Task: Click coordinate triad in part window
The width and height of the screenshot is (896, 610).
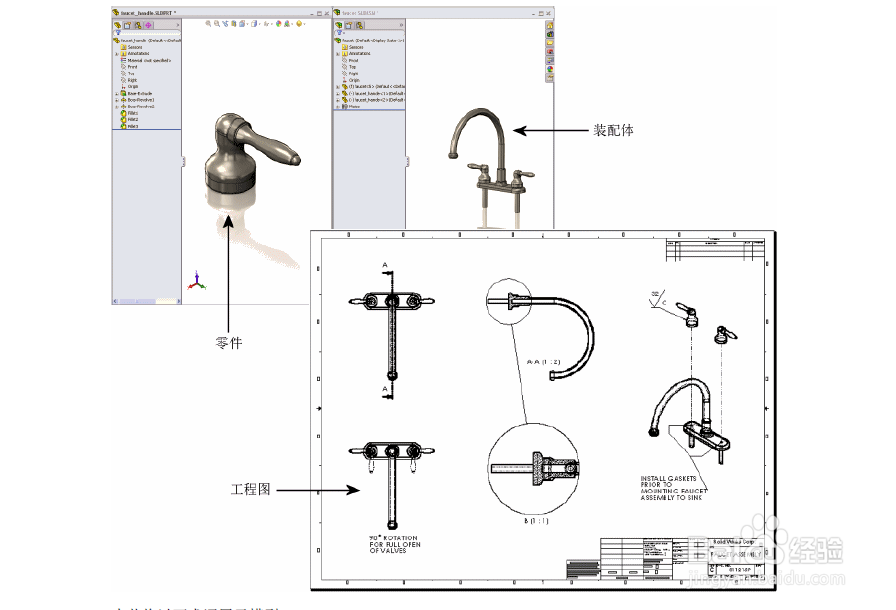Action: coord(197,281)
